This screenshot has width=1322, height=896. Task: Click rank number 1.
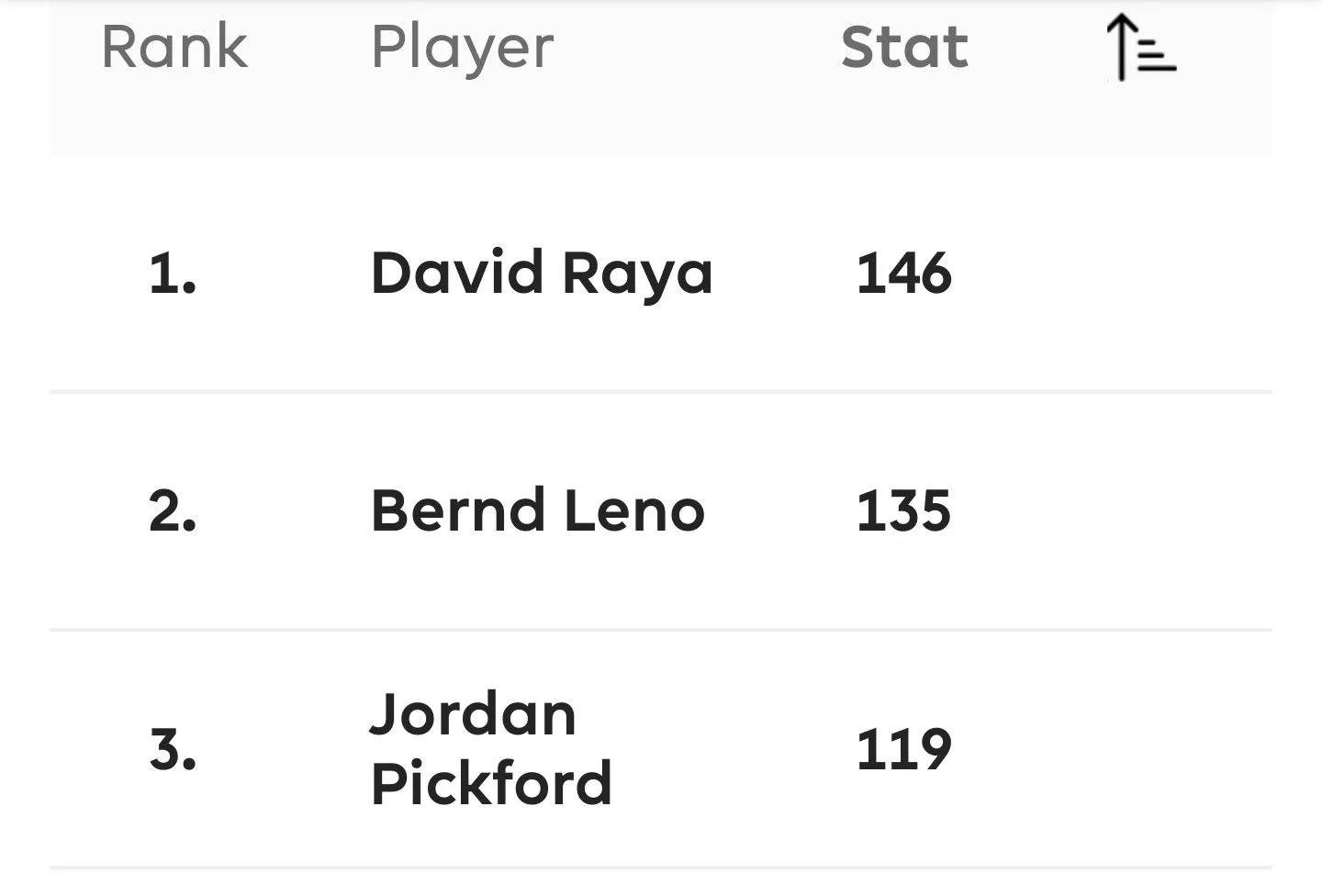pos(173,274)
